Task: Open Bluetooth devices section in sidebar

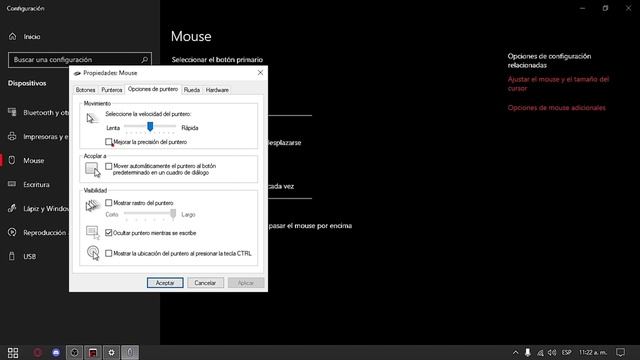Action: [x=39, y=113]
